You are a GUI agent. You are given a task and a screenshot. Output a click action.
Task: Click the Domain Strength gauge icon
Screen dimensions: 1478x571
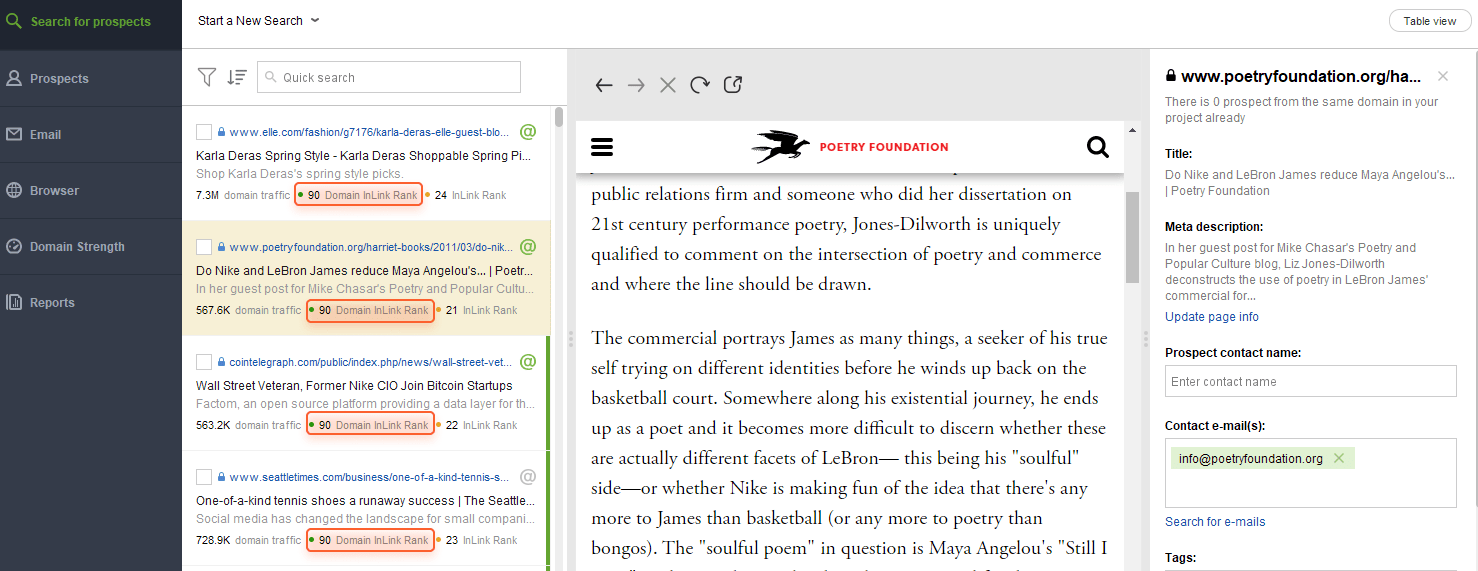(x=14, y=246)
